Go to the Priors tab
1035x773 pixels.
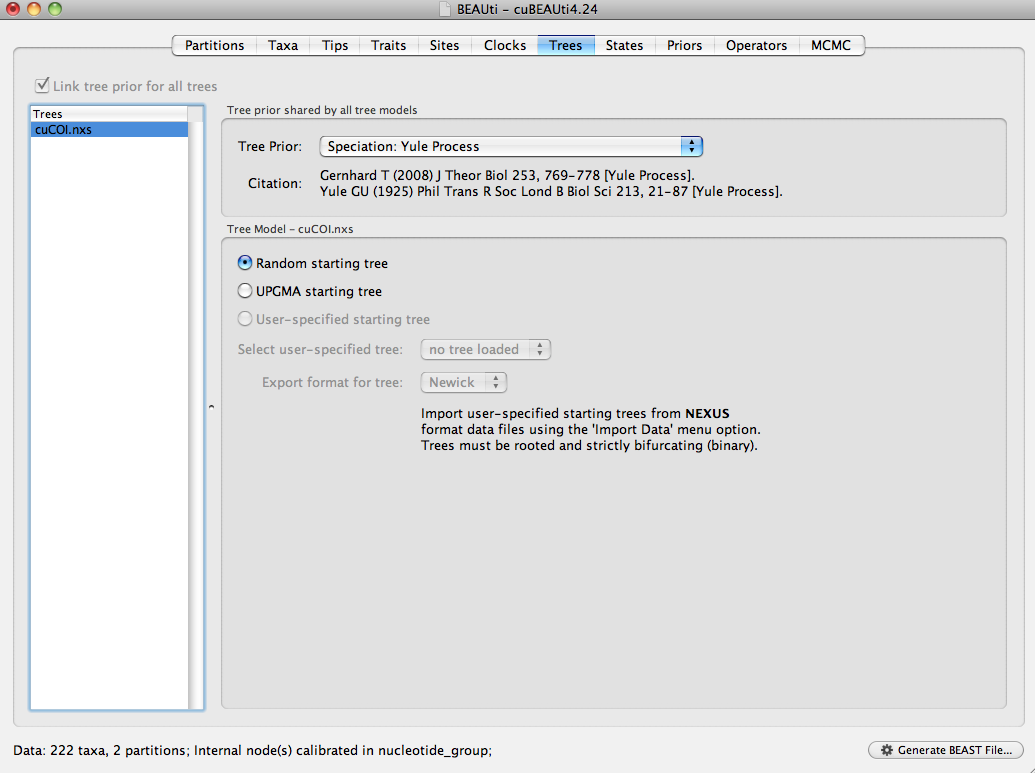tap(684, 46)
